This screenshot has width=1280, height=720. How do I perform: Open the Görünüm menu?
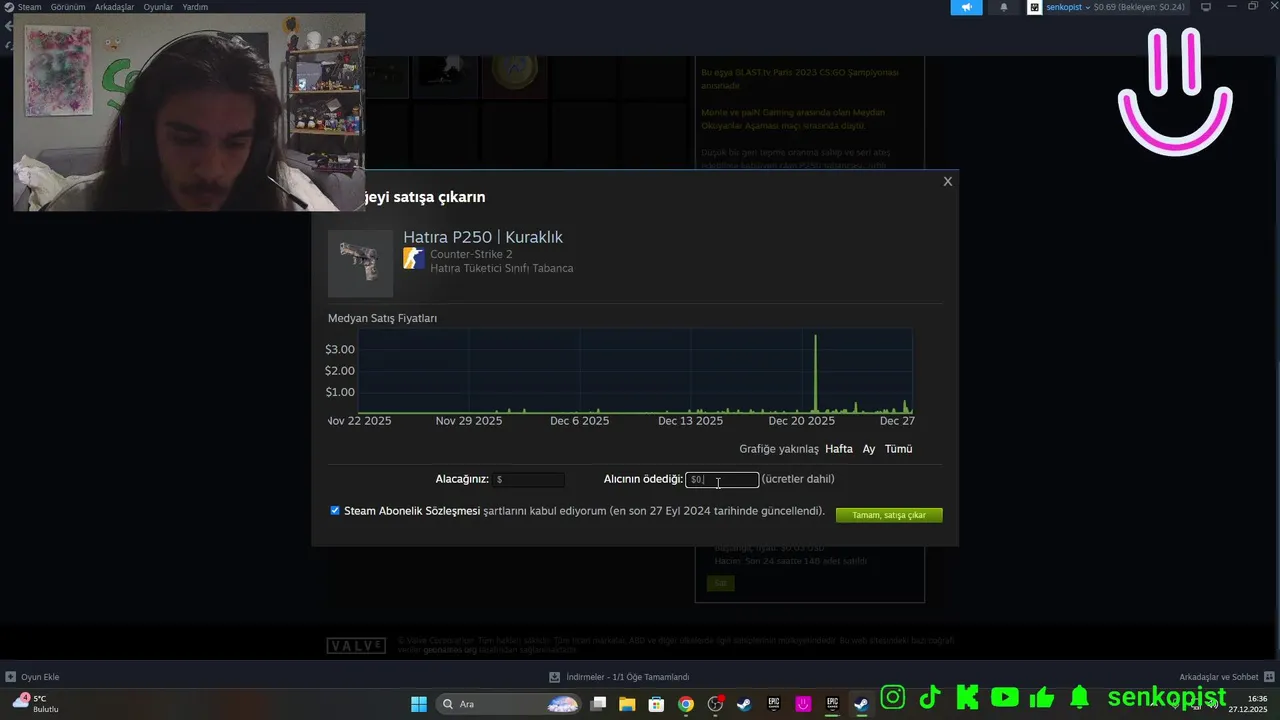(68, 7)
